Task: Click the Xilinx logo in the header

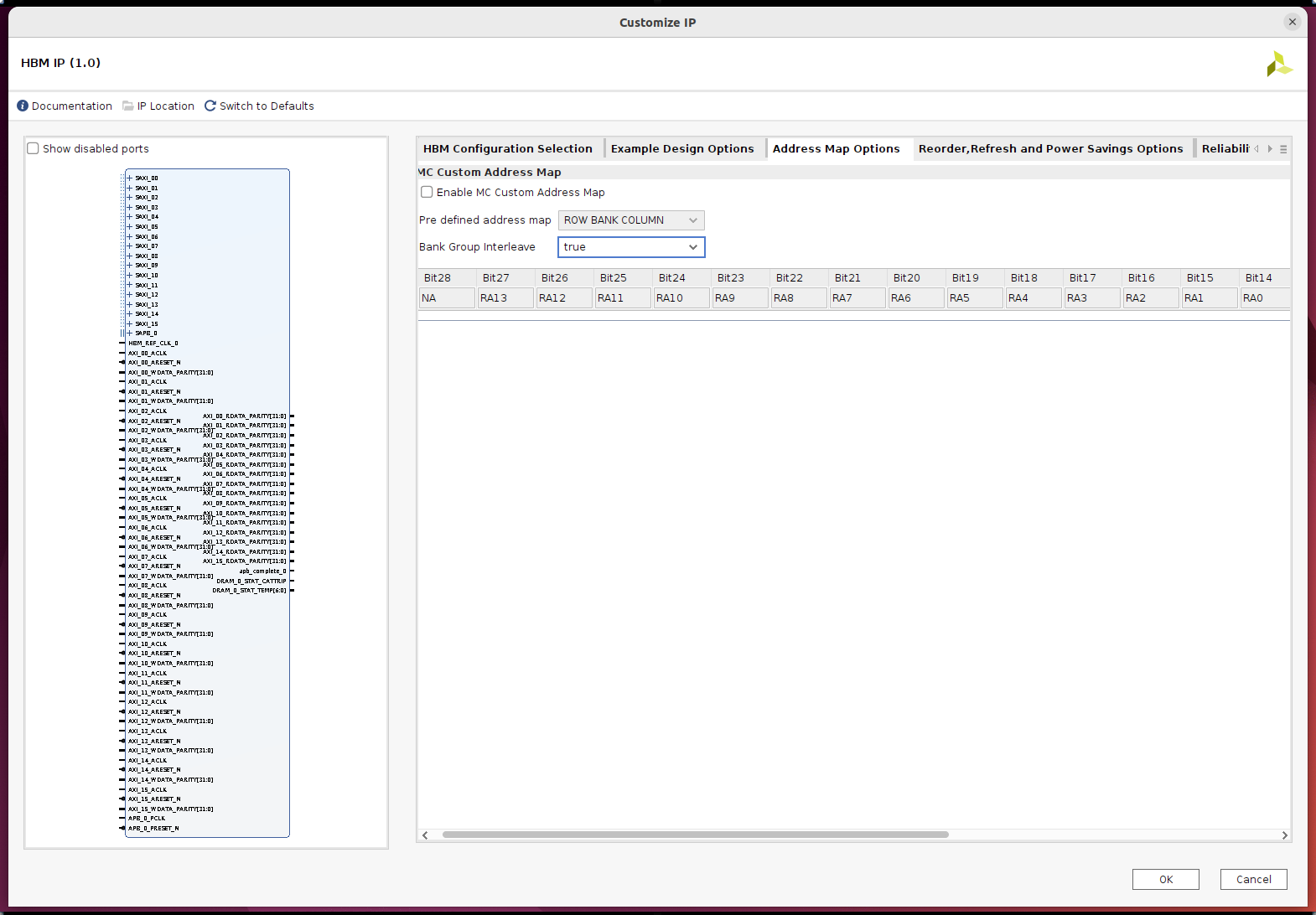Action: coord(1279,64)
